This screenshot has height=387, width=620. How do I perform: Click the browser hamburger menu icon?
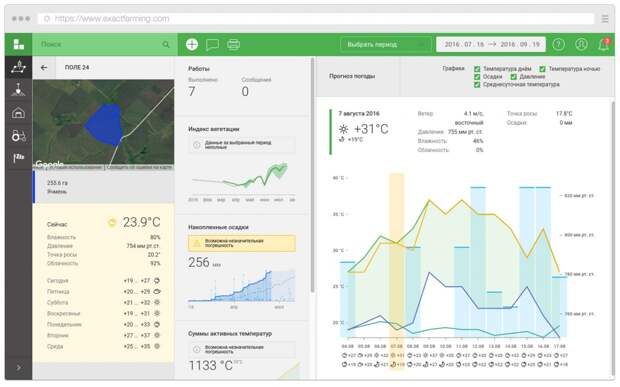coord(605,19)
